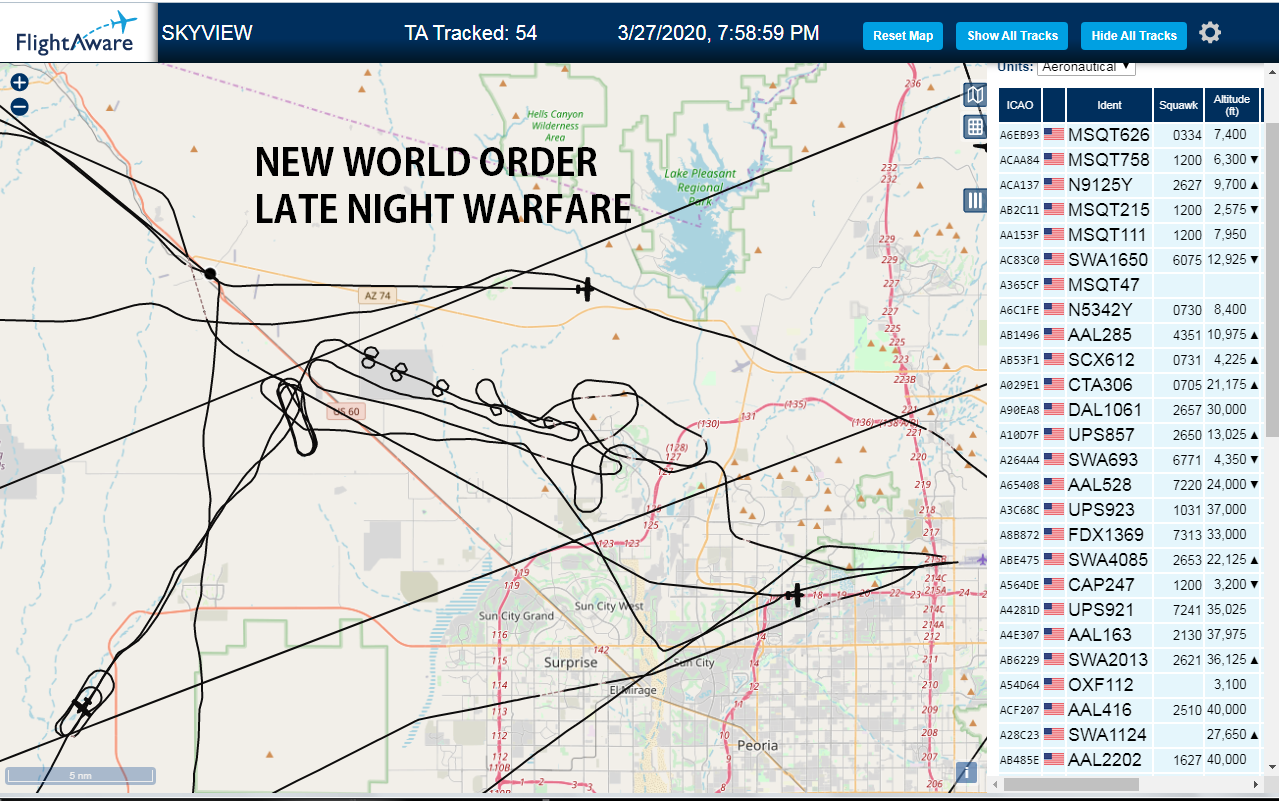Click squawk code 6075

coord(1186,260)
